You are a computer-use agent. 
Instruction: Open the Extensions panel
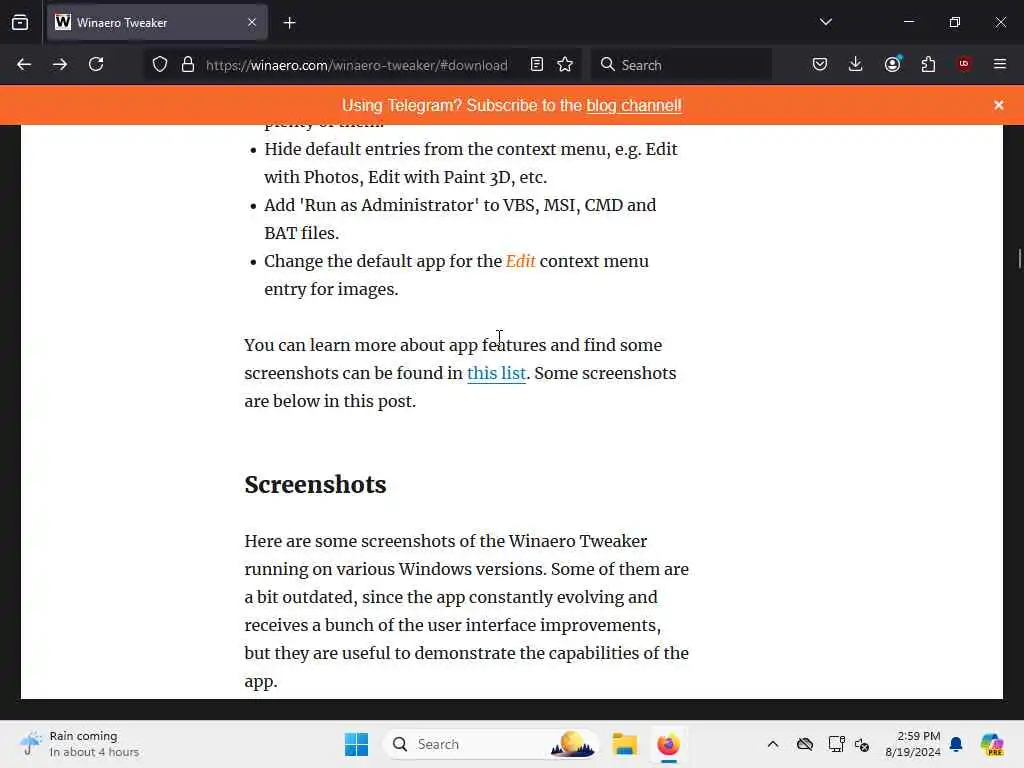coord(928,64)
